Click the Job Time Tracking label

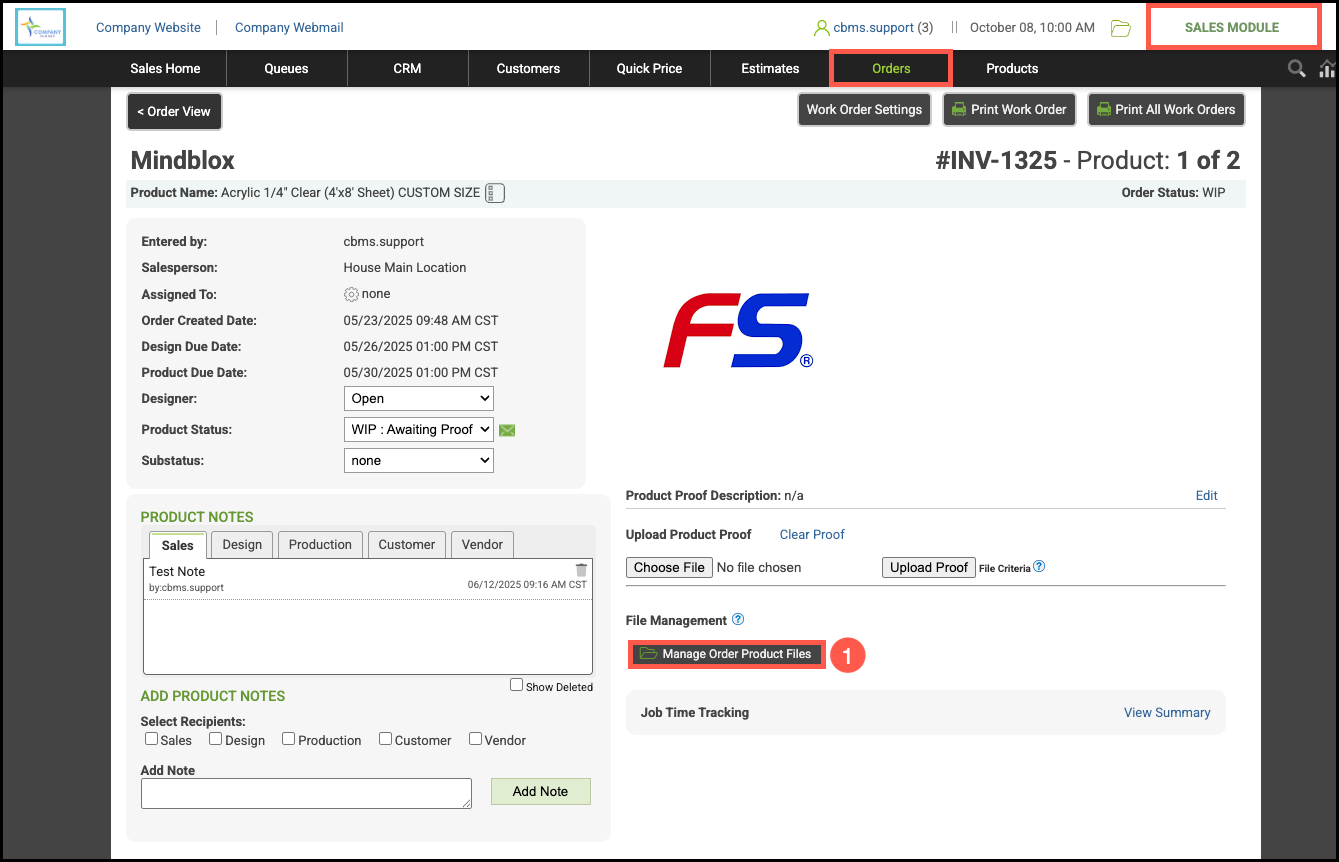[695, 712]
